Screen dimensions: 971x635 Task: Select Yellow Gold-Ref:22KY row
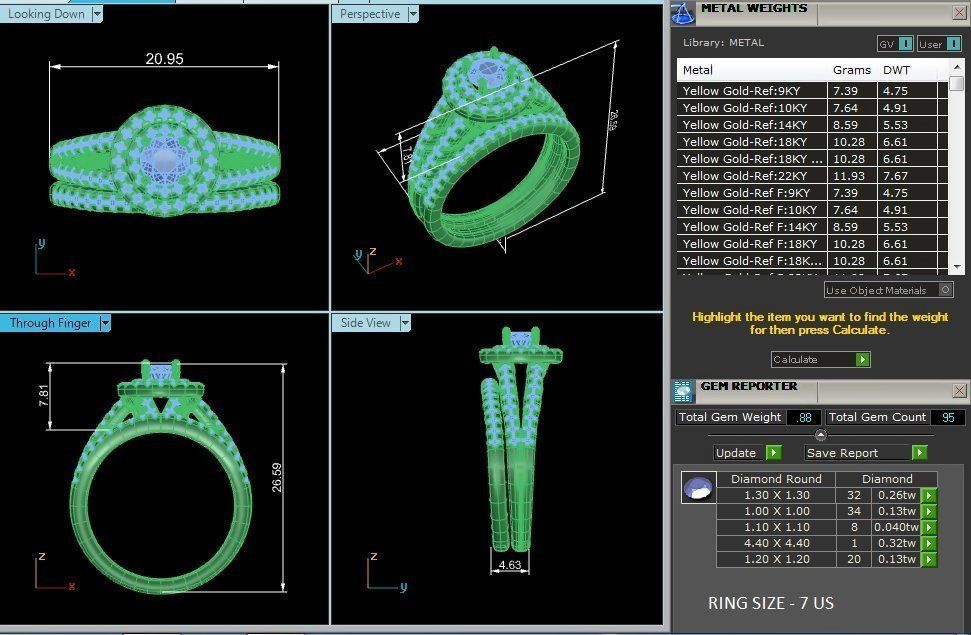[812, 176]
